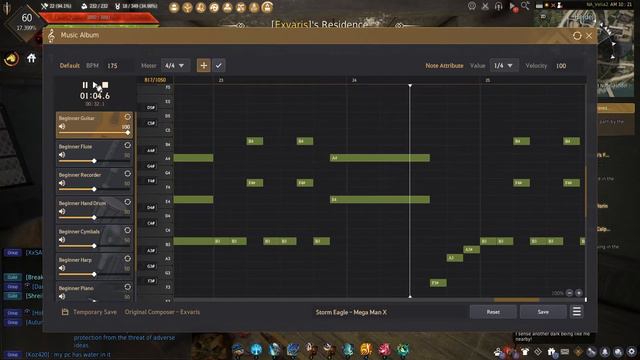Click measure 25 marker on the ruler
This screenshot has height=360, width=640.
click(x=487, y=80)
